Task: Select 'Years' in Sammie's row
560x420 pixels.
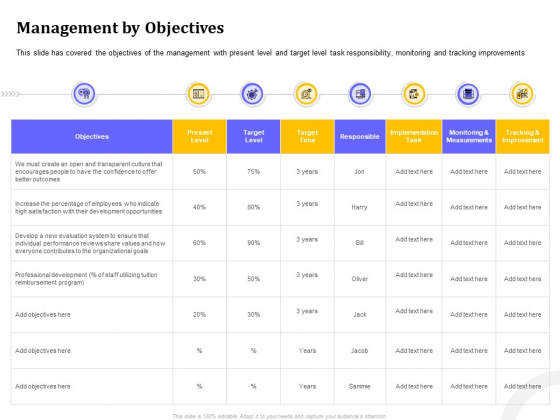Action: click(x=308, y=386)
